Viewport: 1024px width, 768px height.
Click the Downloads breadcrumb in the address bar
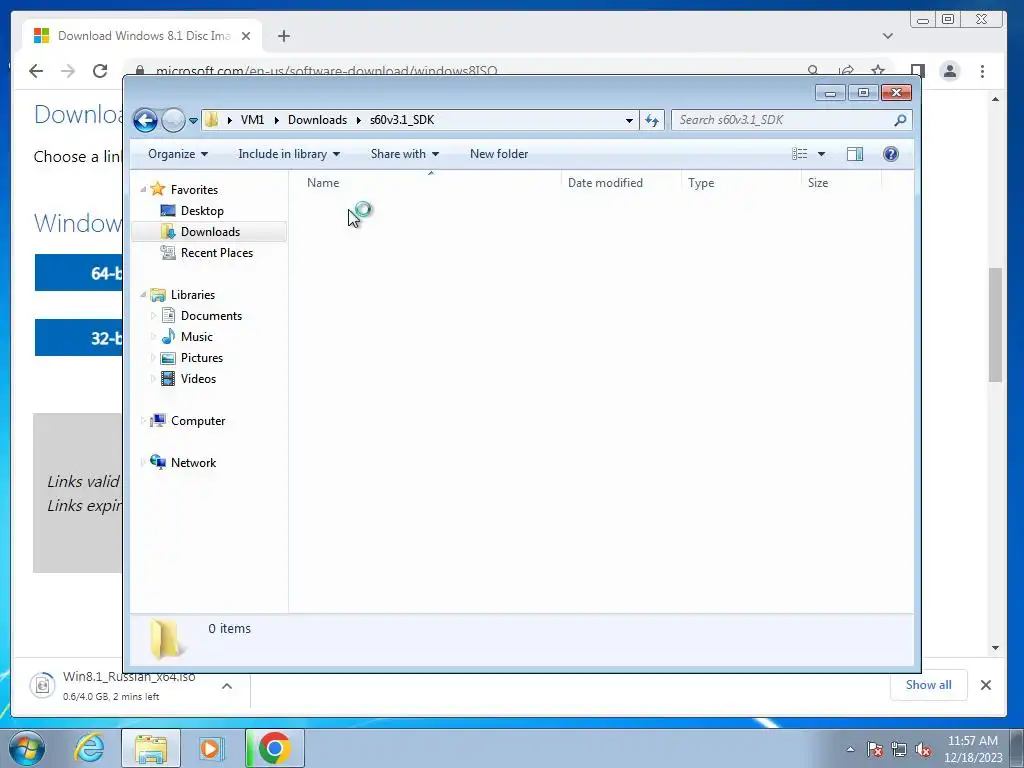click(317, 120)
